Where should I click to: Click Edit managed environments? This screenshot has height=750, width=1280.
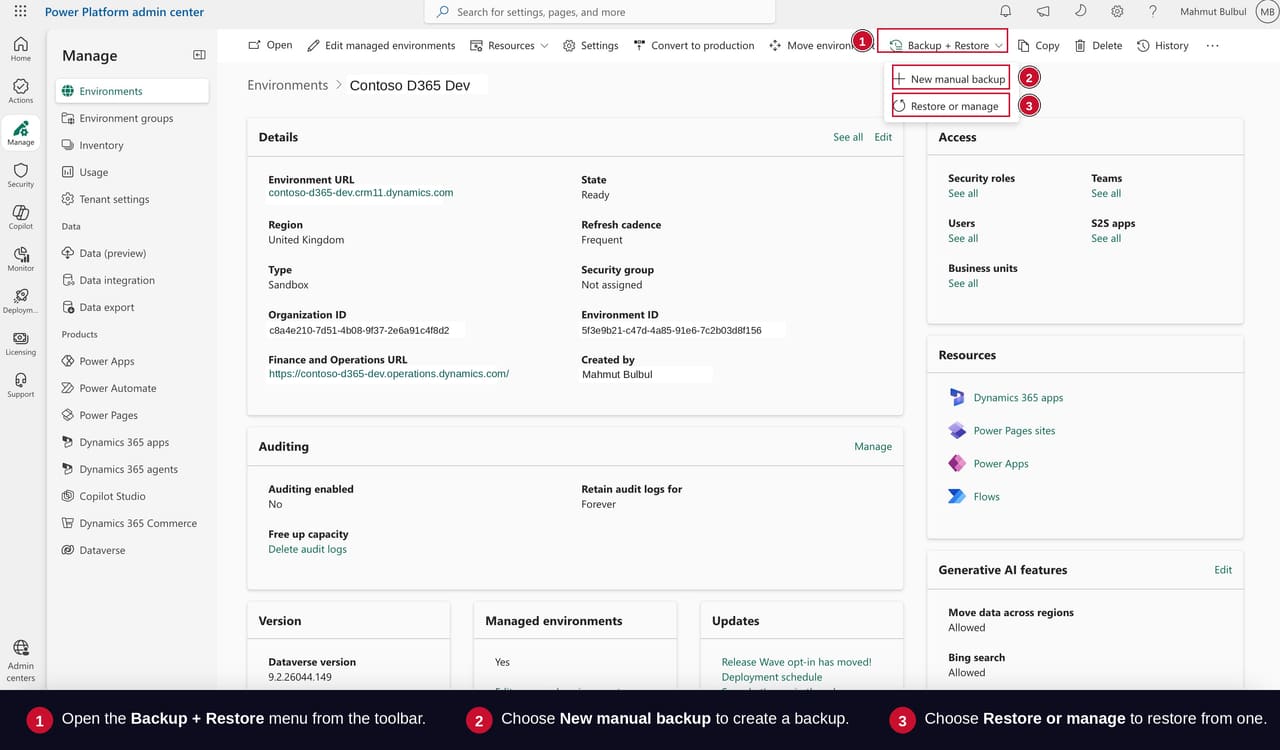coord(381,45)
